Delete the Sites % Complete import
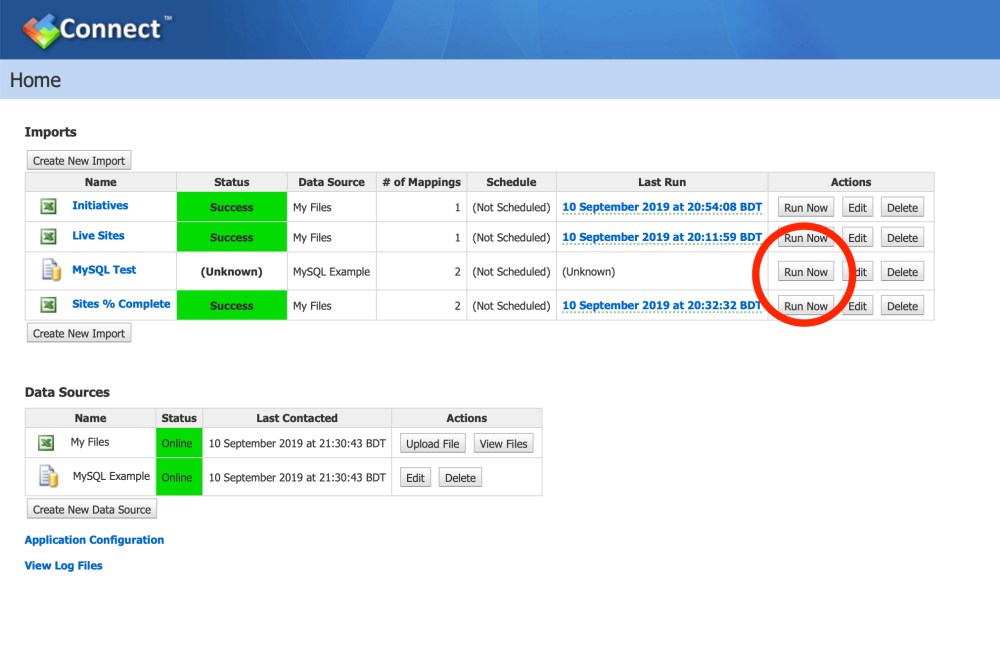The height and width of the screenshot is (666, 1000). 902,306
